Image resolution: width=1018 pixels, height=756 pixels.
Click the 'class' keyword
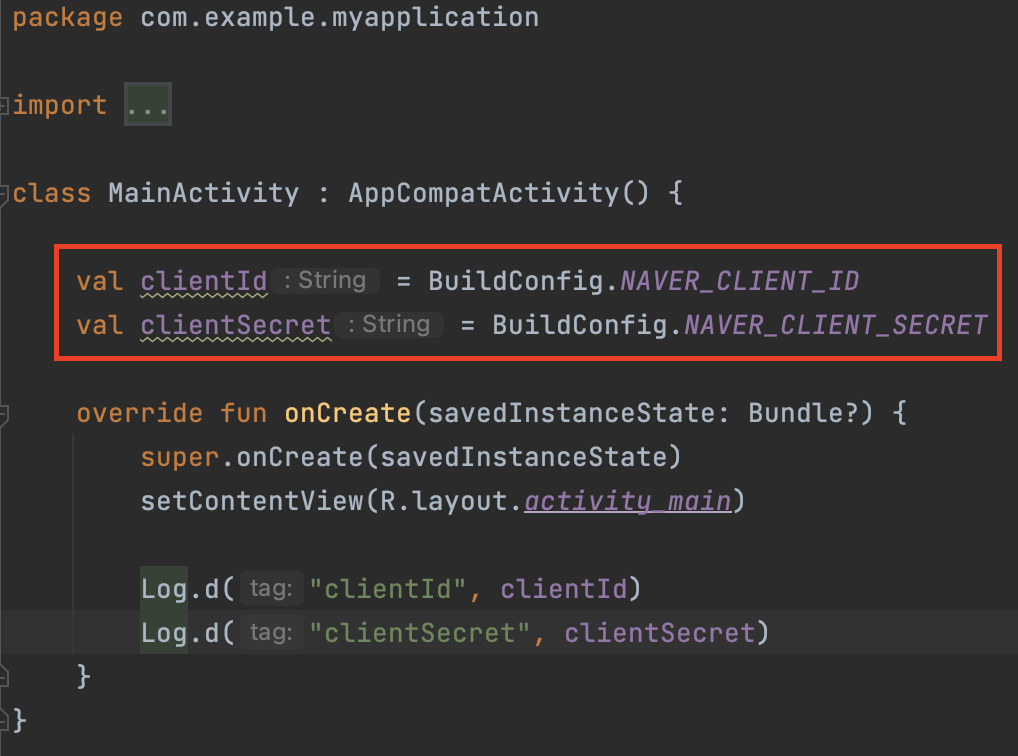pyautogui.click(x=52, y=193)
